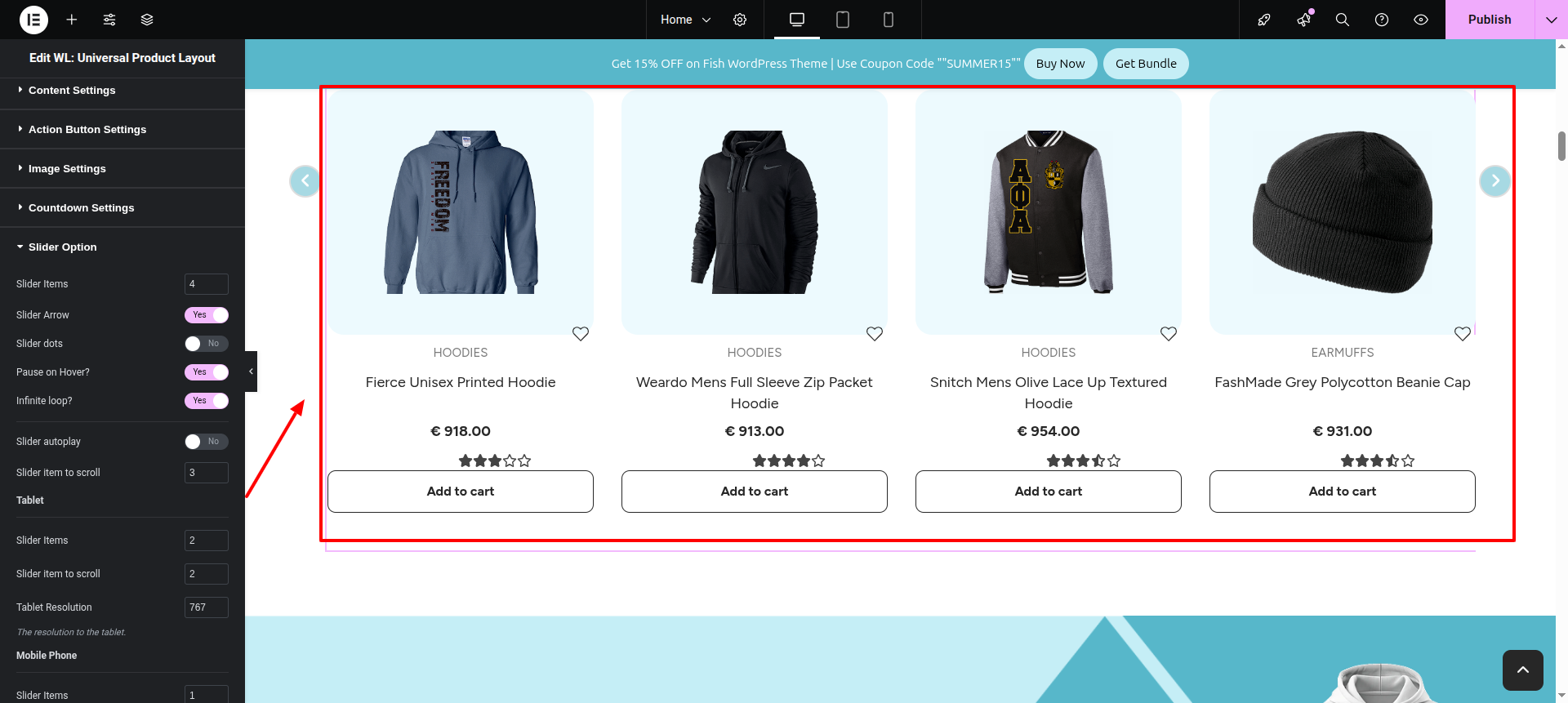Click the desktop Slider Items input field
Image resolution: width=1568 pixels, height=703 pixels.
(207, 284)
